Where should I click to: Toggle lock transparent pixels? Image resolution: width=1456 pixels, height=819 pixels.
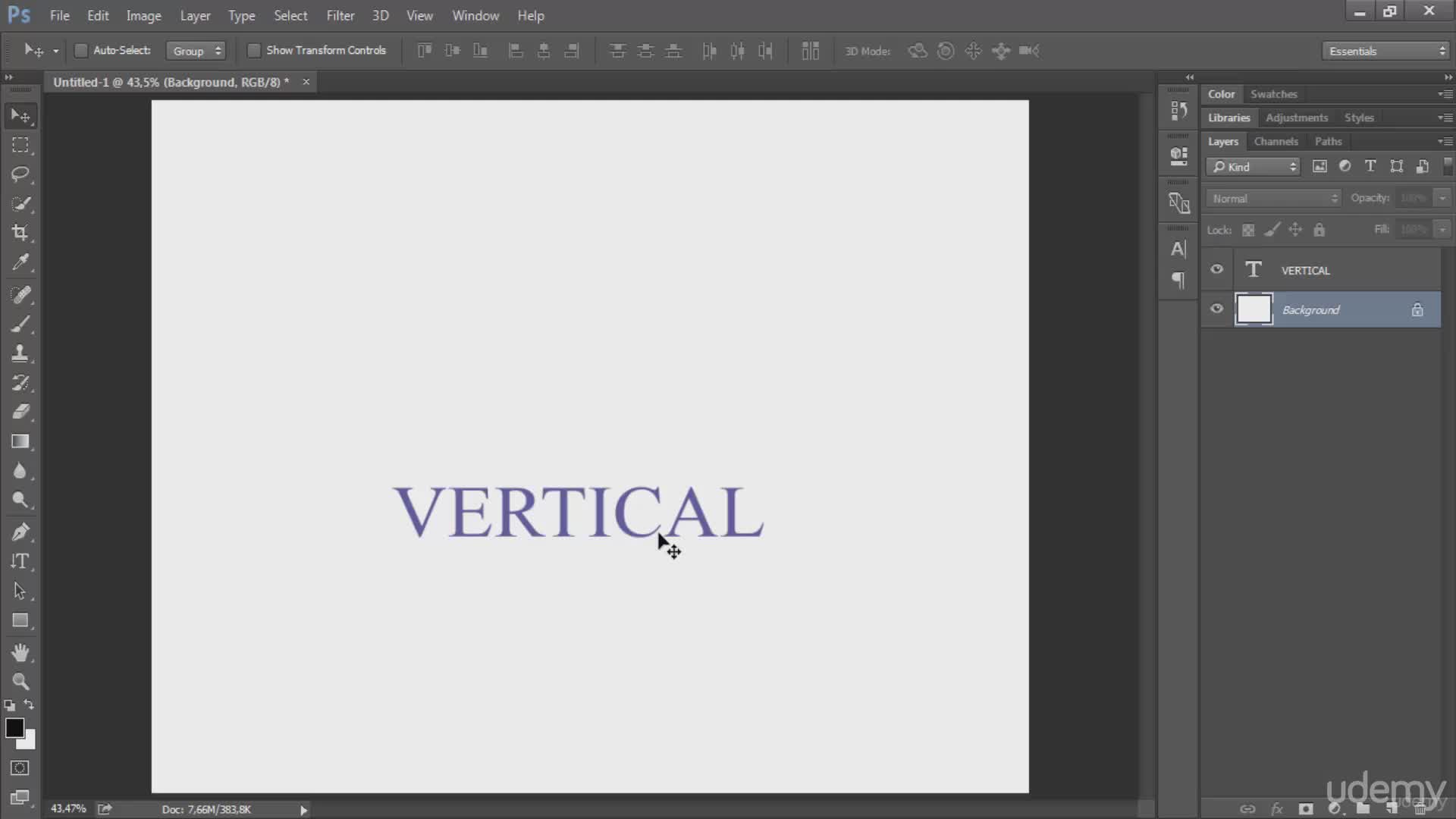coord(1248,230)
